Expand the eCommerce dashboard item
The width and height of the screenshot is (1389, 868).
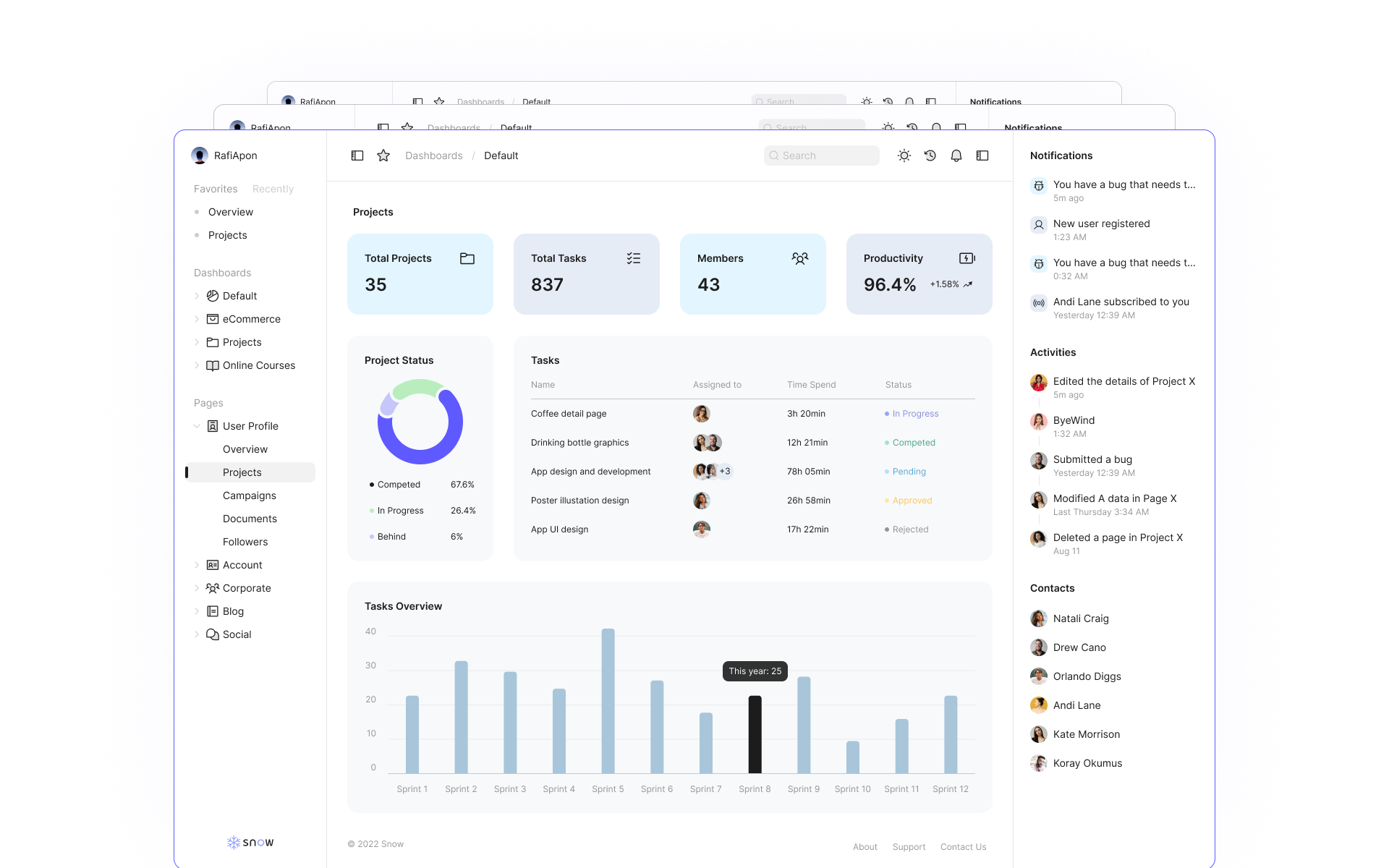(x=197, y=319)
